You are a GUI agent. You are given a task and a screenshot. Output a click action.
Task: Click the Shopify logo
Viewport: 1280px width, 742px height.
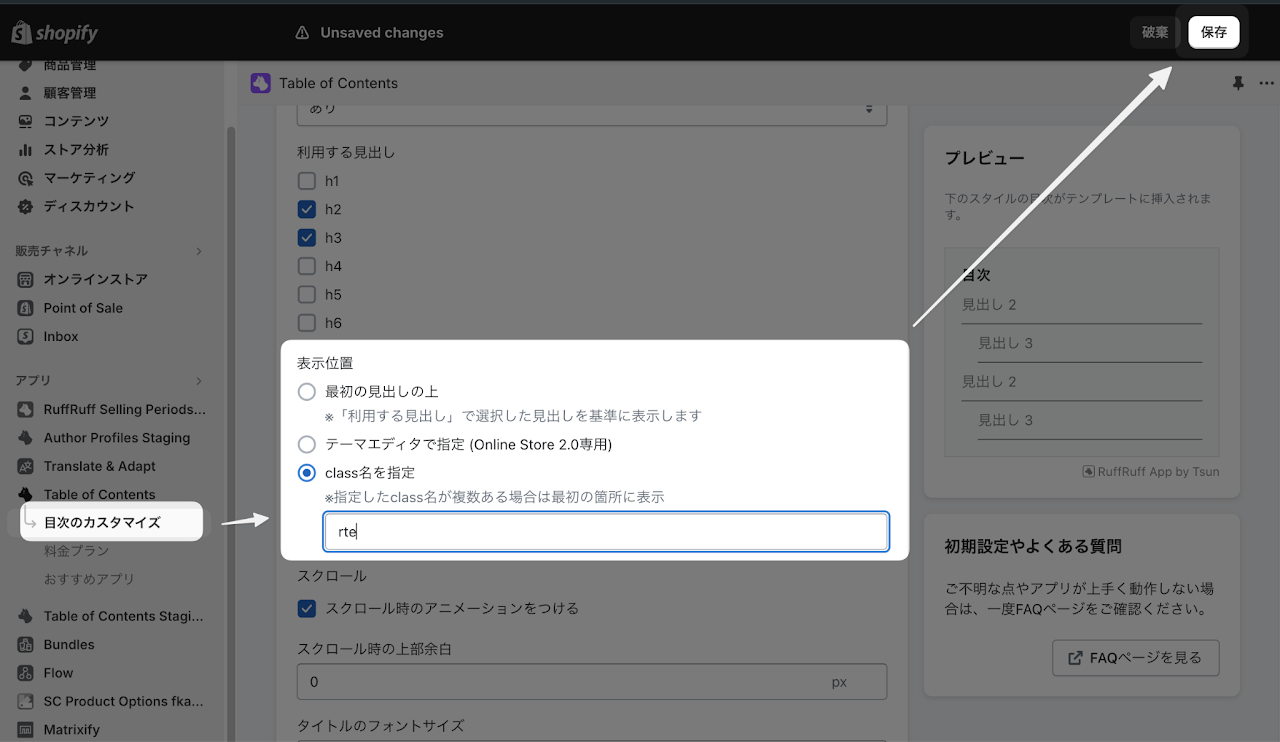click(x=55, y=33)
